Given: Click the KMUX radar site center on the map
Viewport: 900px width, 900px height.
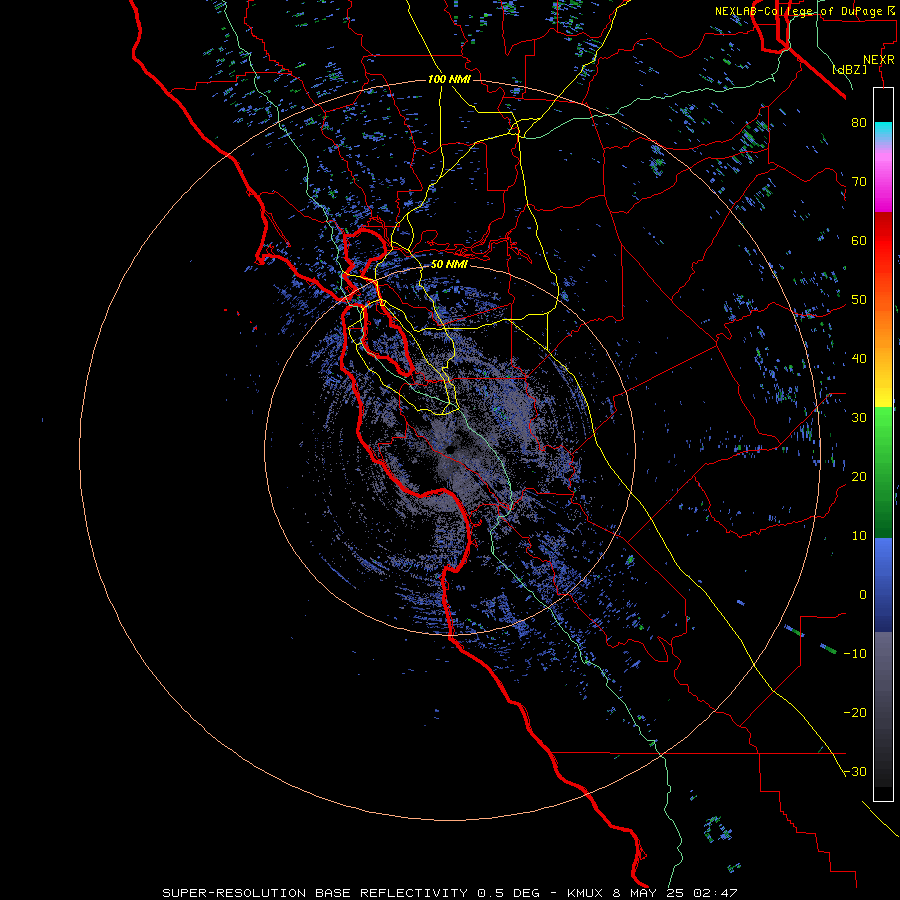Looking at the screenshot, I should click(450, 450).
